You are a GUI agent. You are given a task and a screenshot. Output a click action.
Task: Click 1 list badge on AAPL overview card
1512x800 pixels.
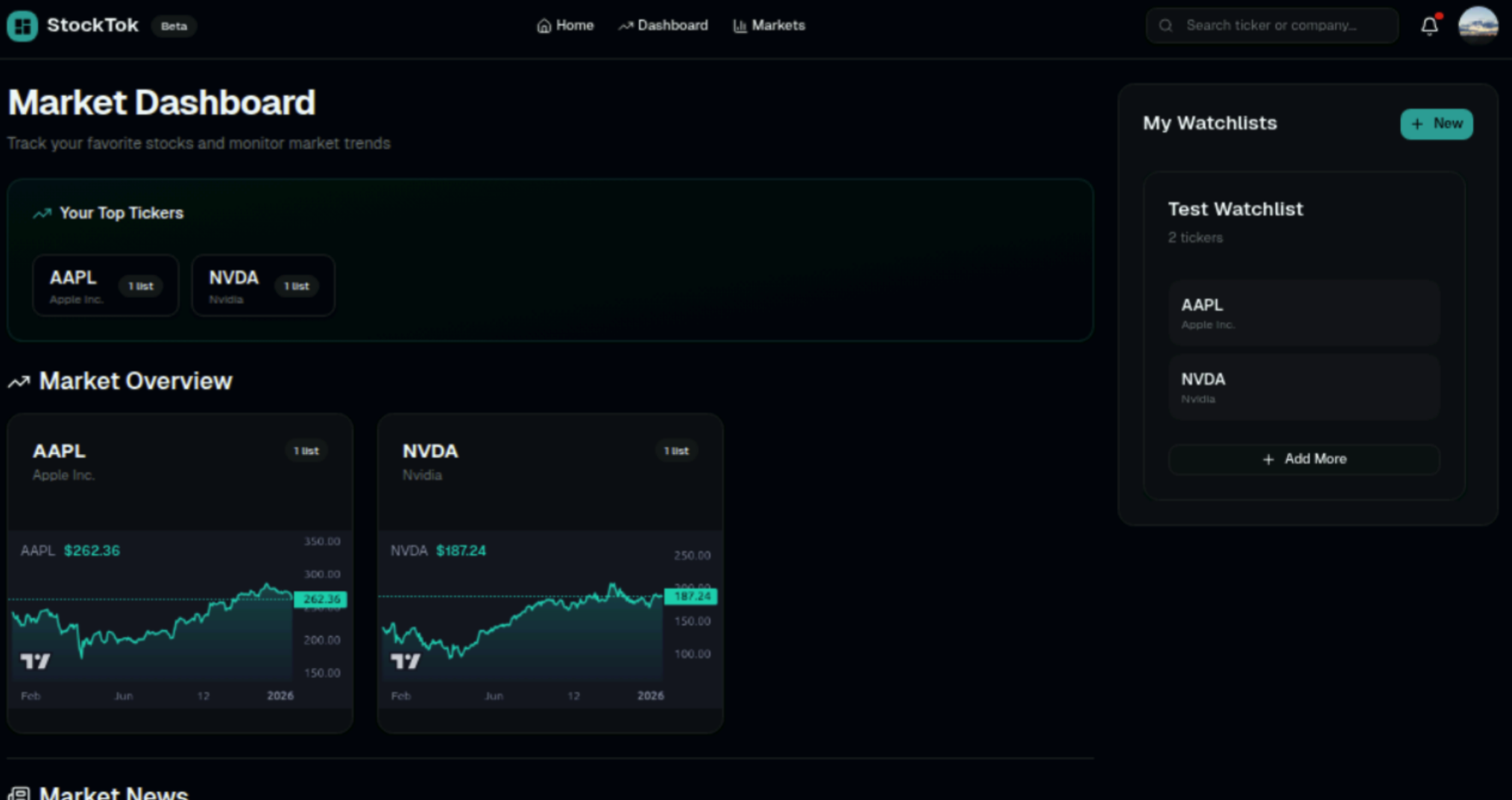[x=306, y=451]
